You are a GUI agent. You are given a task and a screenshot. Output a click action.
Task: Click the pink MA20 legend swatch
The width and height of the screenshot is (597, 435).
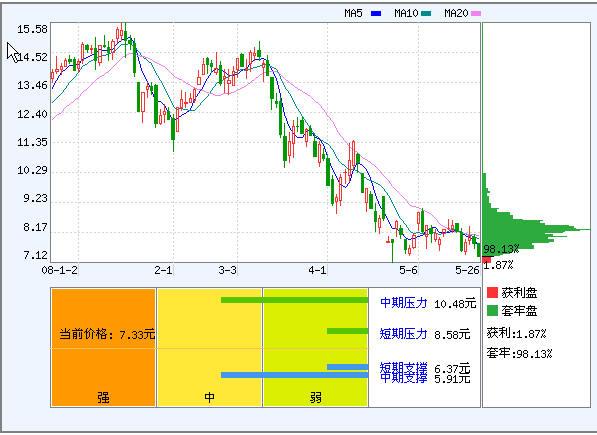point(476,14)
